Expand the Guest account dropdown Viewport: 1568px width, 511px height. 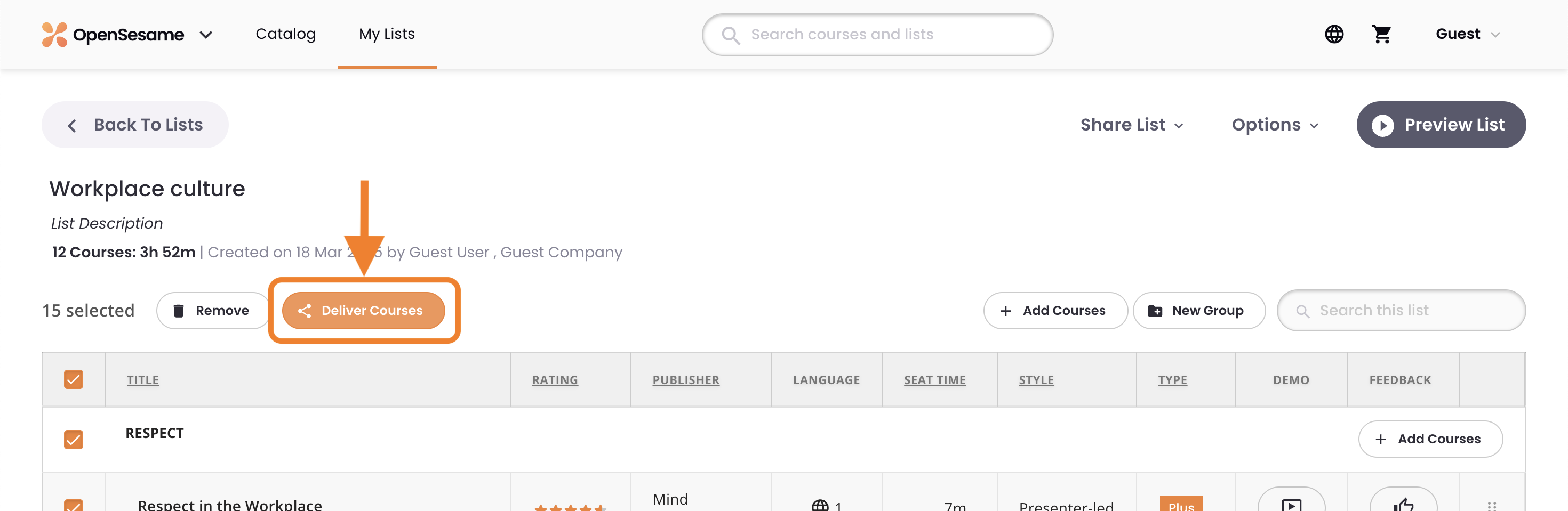[1468, 34]
